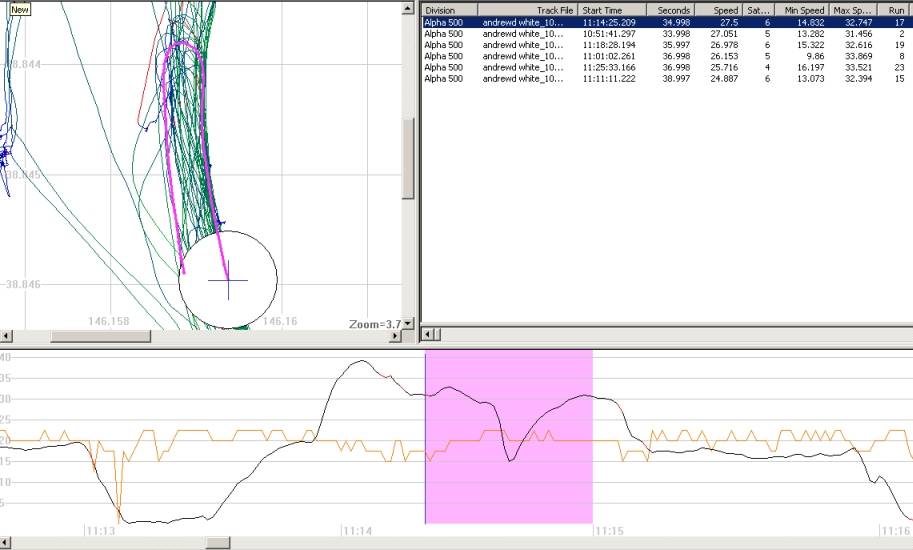Click the map's vertical scrollbar down arrow
Viewport: 913px width, 550px height.
pyautogui.click(x=408, y=322)
